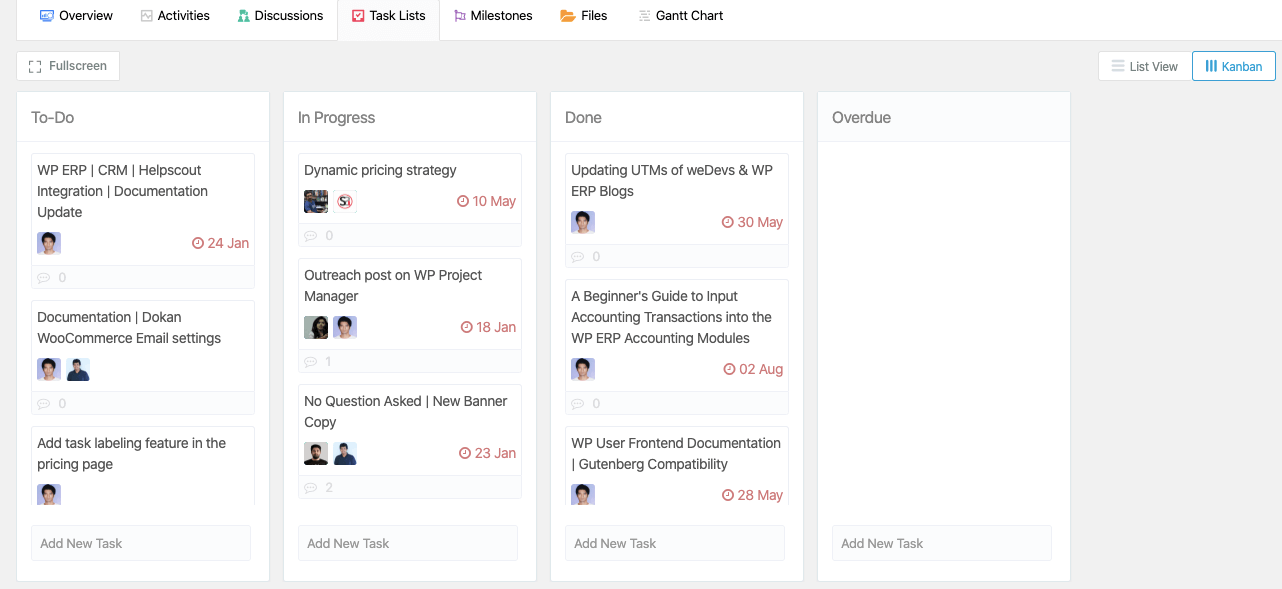1282x589 pixels.
Task: Click the Activities icon in the tab bar
Action: click(146, 15)
